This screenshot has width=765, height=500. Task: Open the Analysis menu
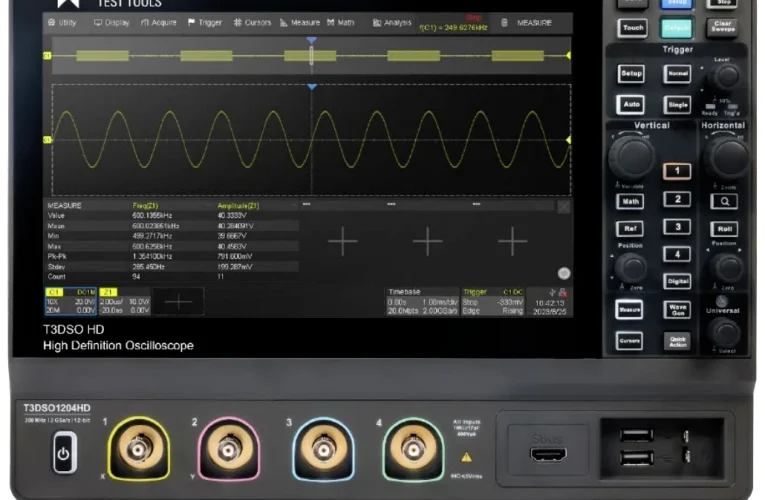[392, 22]
